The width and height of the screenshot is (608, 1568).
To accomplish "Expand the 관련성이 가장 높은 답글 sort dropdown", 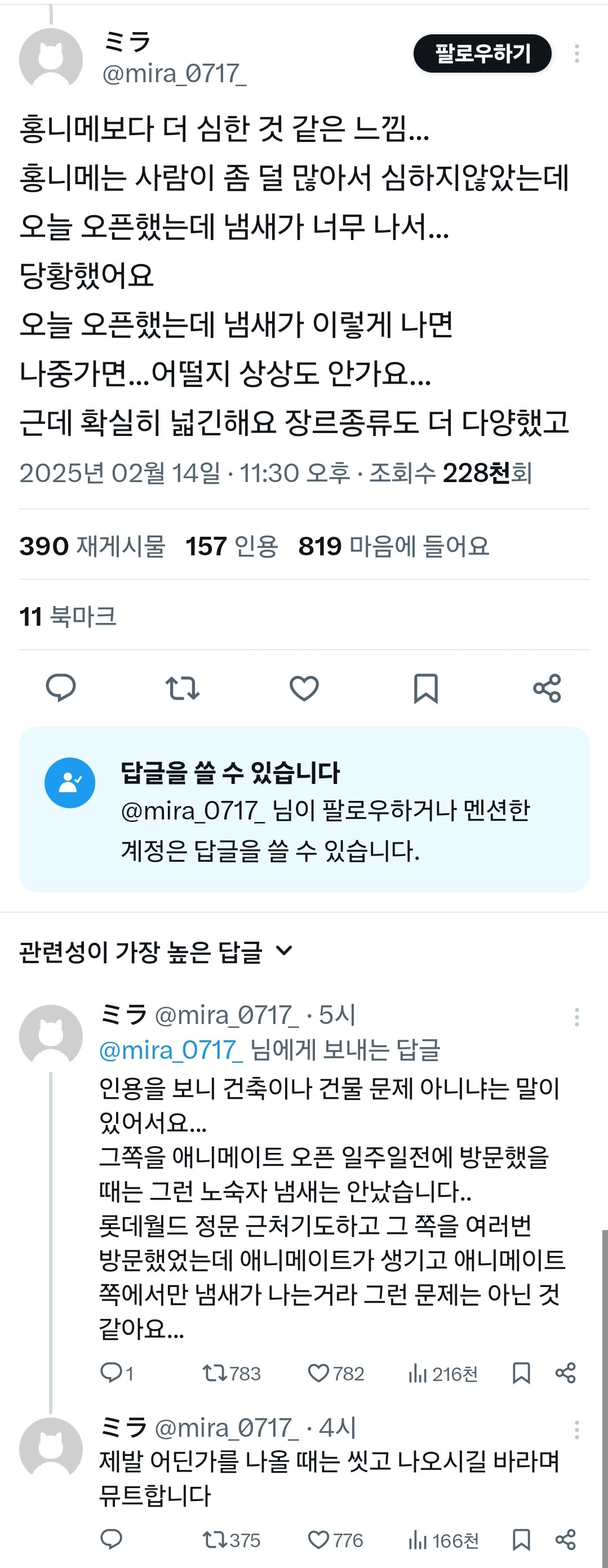I will (284, 951).
